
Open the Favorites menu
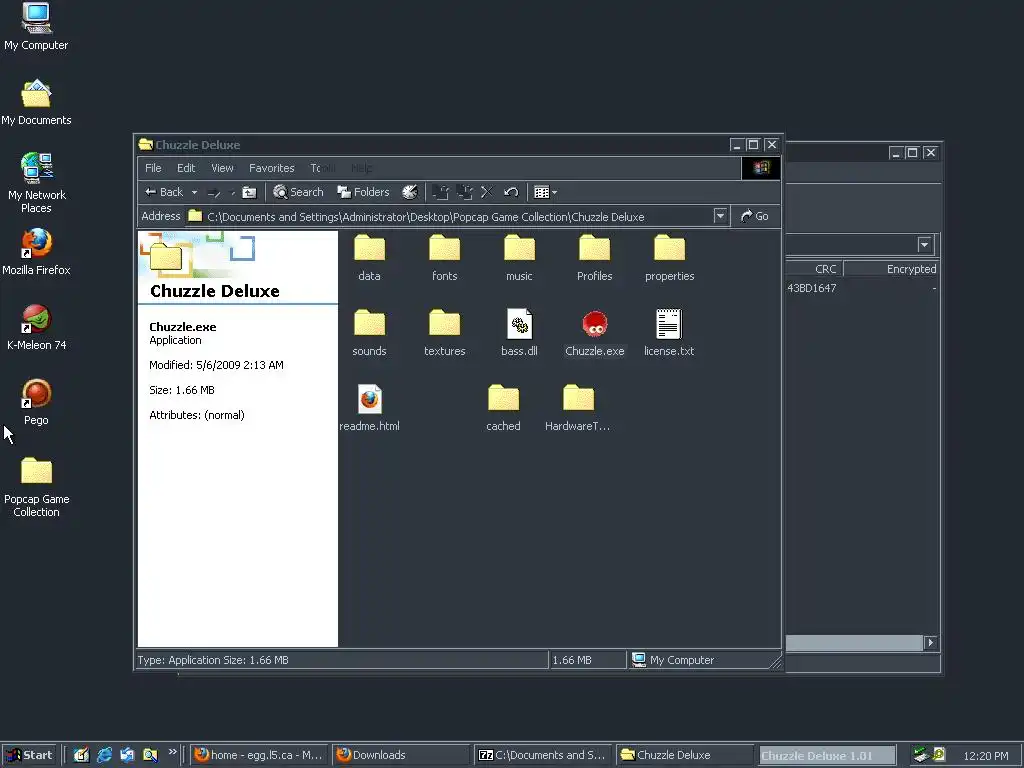(272, 168)
